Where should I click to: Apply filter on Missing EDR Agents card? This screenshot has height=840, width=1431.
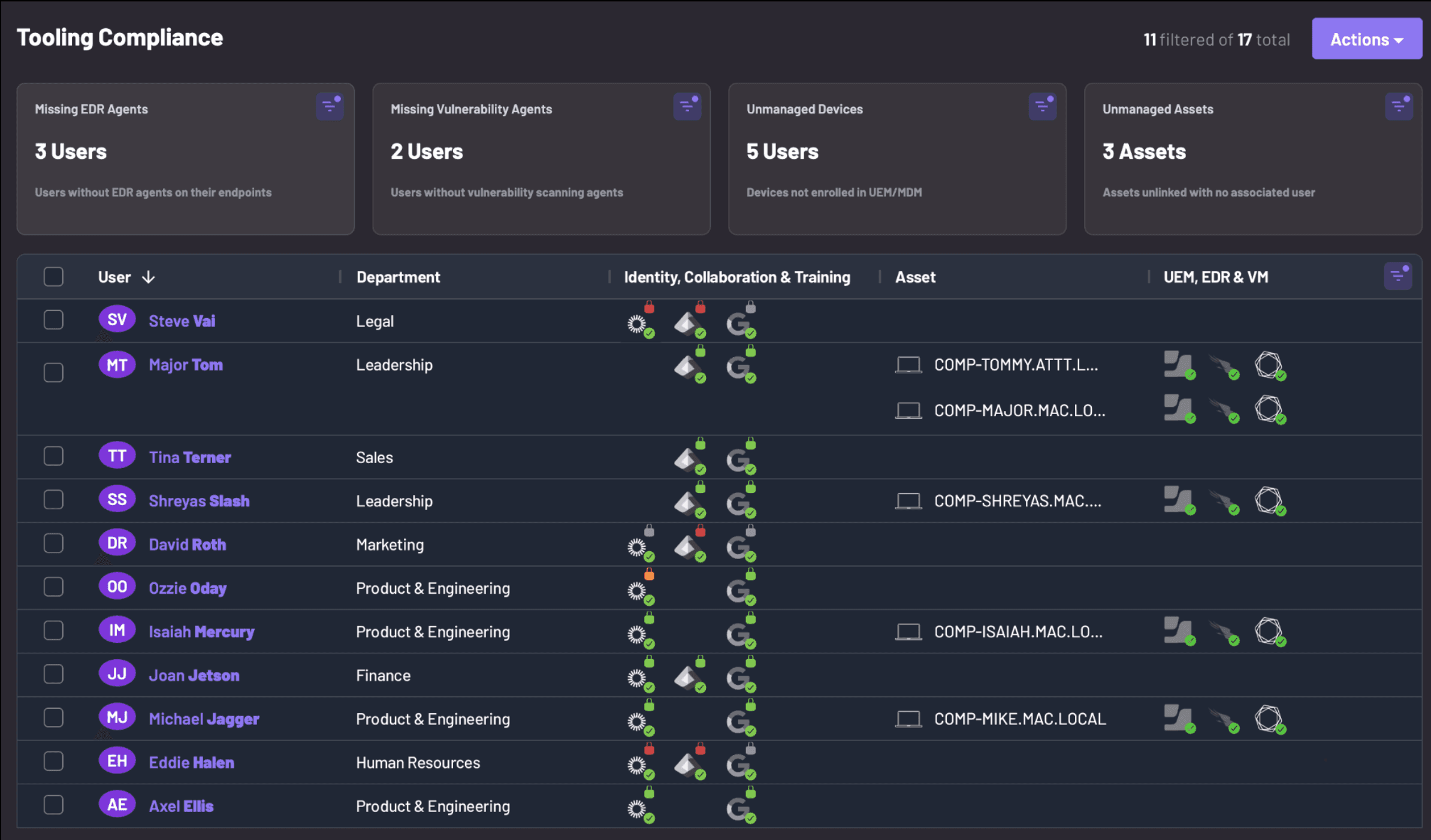point(329,107)
